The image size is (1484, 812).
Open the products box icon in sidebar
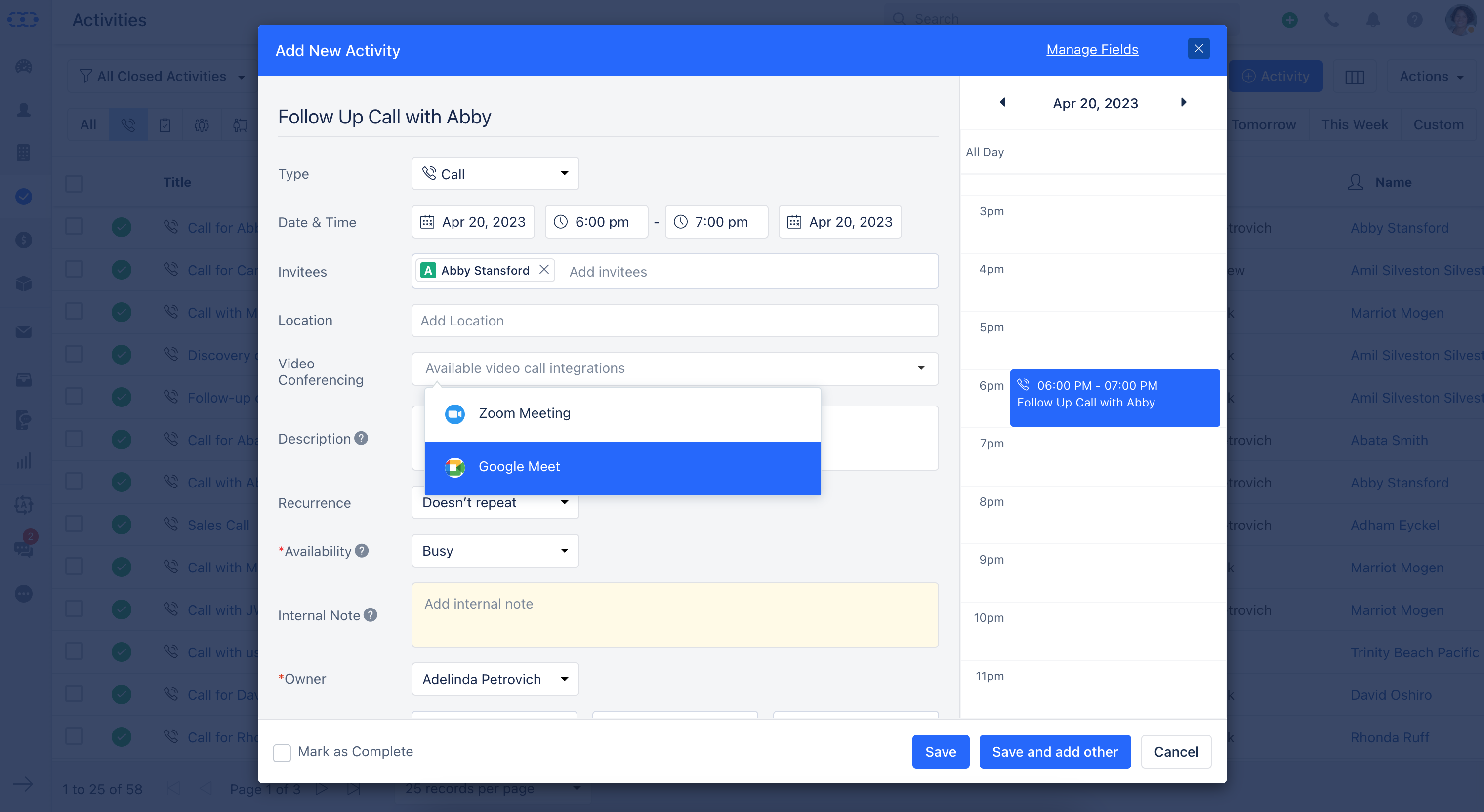[x=24, y=284]
